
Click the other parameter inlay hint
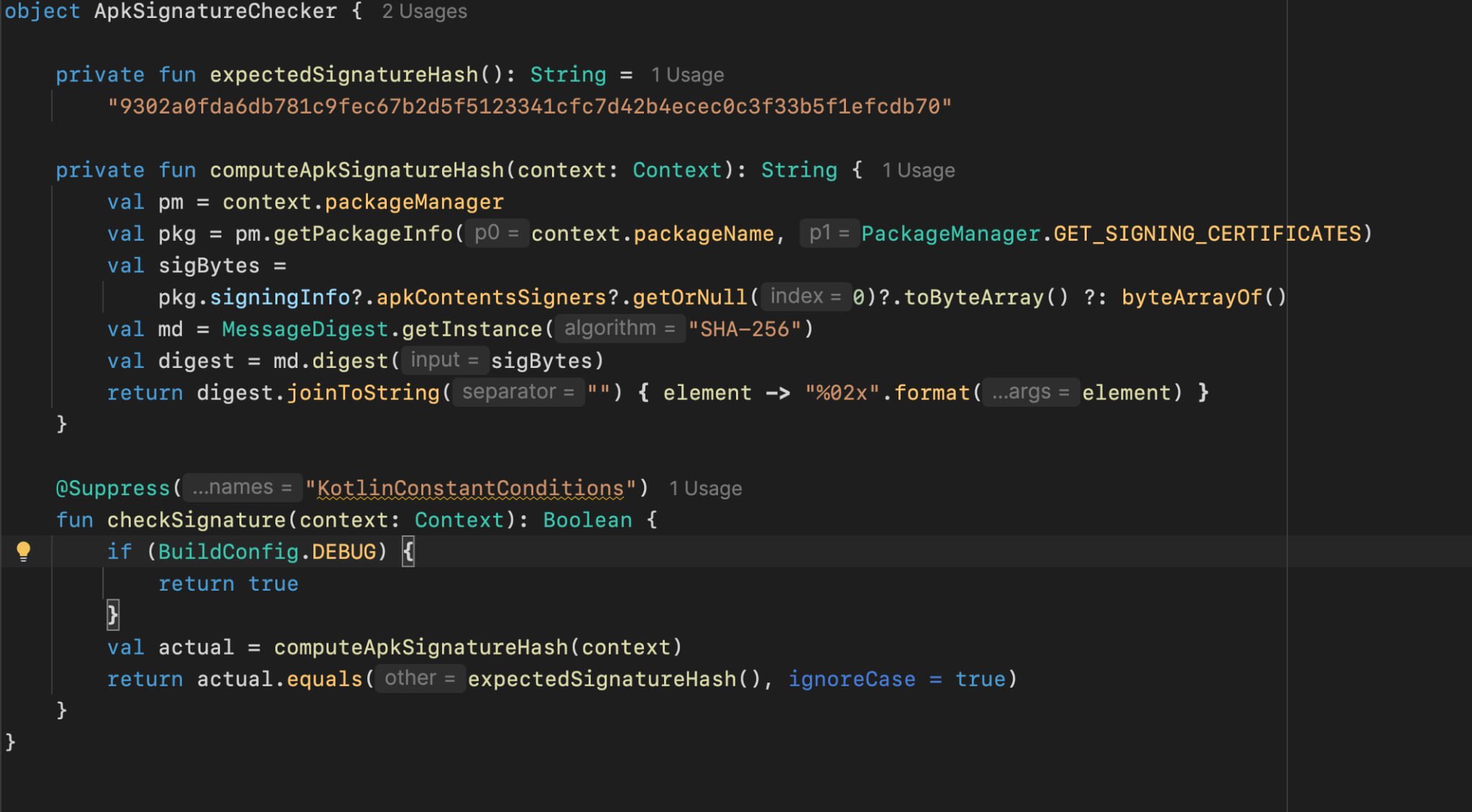pos(419,678)
